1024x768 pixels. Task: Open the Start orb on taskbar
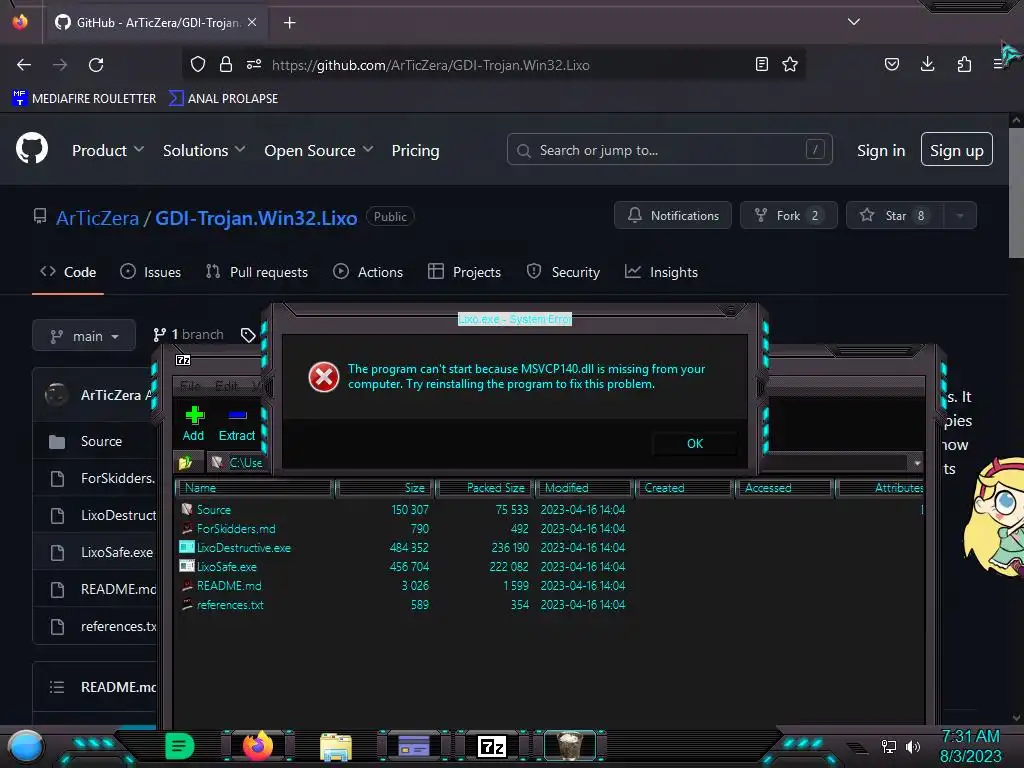[x=25, y=747]
